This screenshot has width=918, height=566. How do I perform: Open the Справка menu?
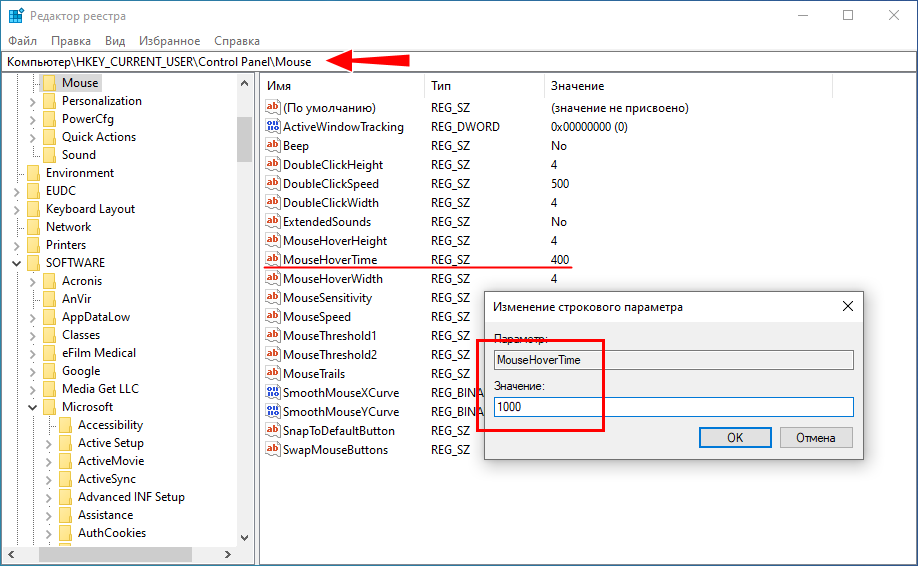[x=237, y=40]
